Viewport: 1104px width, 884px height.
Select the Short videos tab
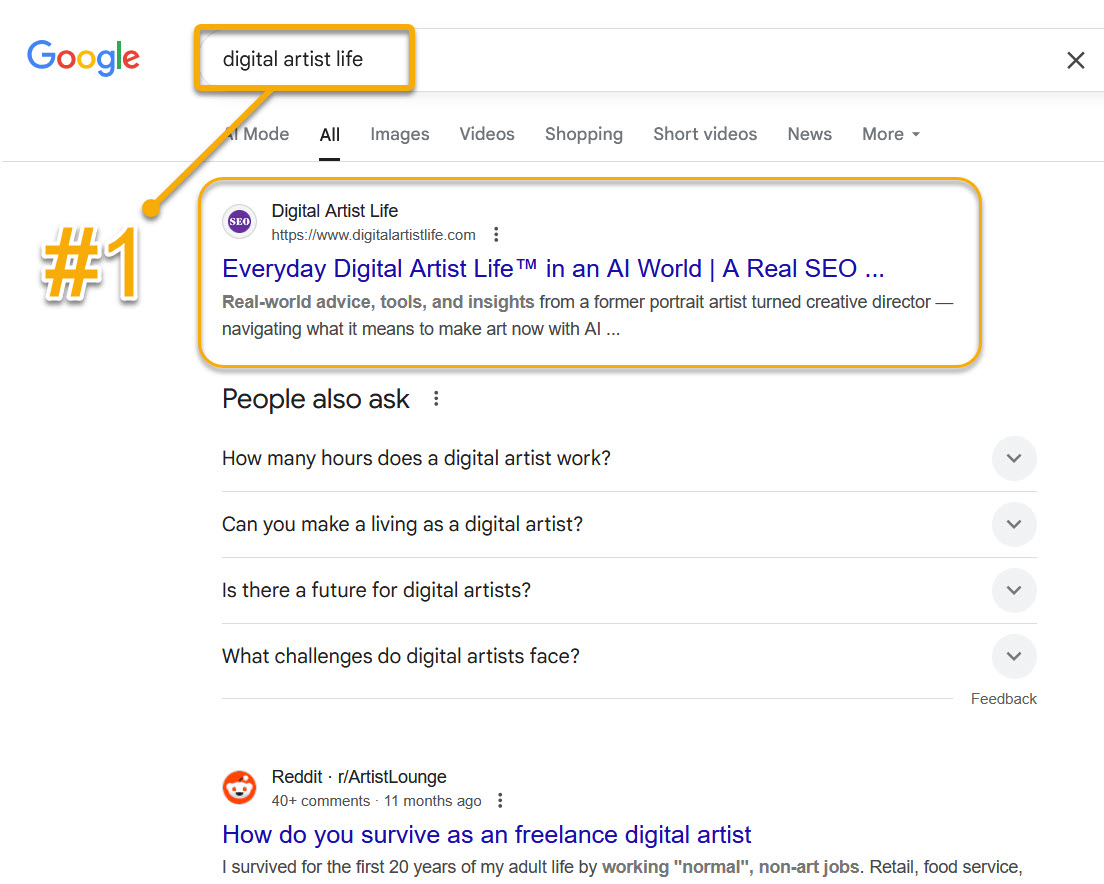(705, 134)
